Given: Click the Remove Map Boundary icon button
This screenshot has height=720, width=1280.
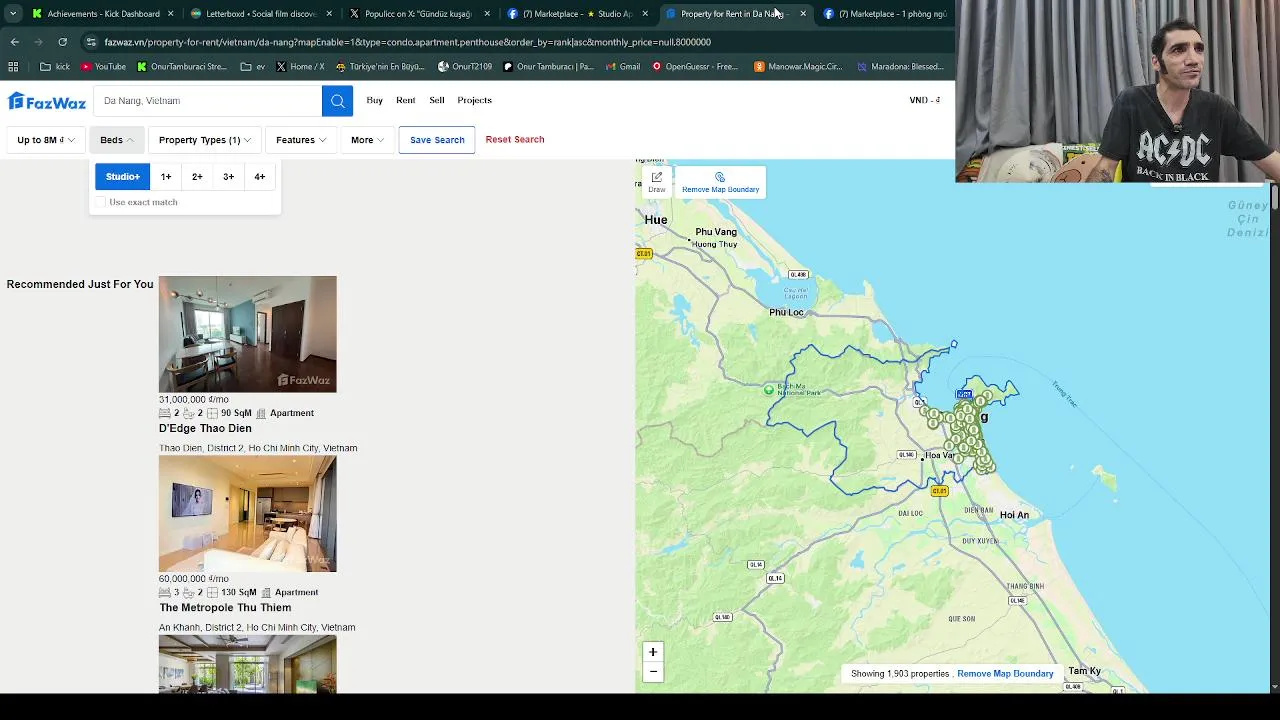Looking at the screenshot, I should pos(720,182).
